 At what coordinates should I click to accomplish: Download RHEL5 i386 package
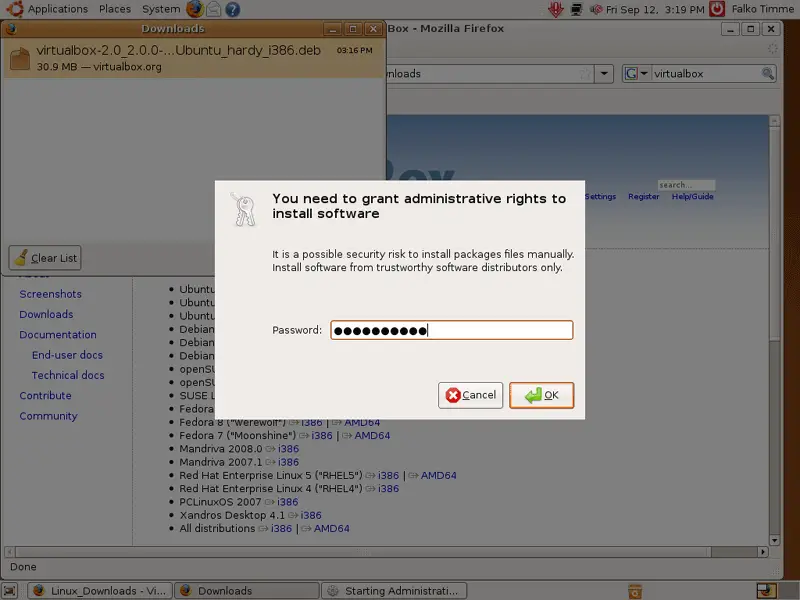tap(388, 476)
